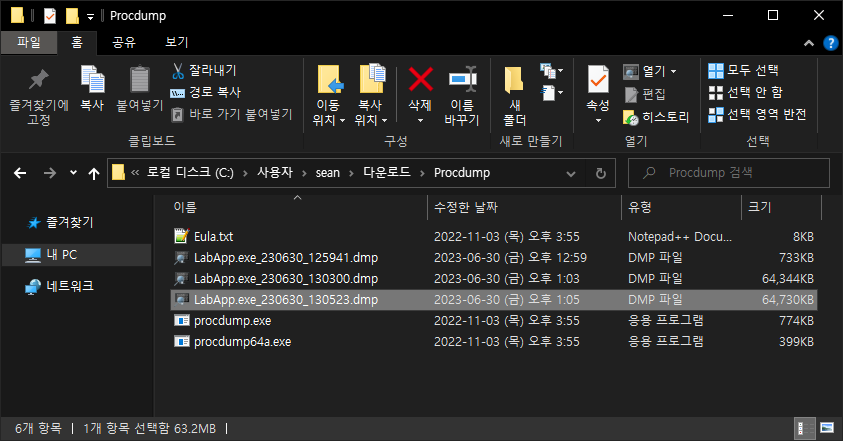This screenshot has width=843, height=441.
Task: Open the new item dropdown icon
Action: pos(552,70)
